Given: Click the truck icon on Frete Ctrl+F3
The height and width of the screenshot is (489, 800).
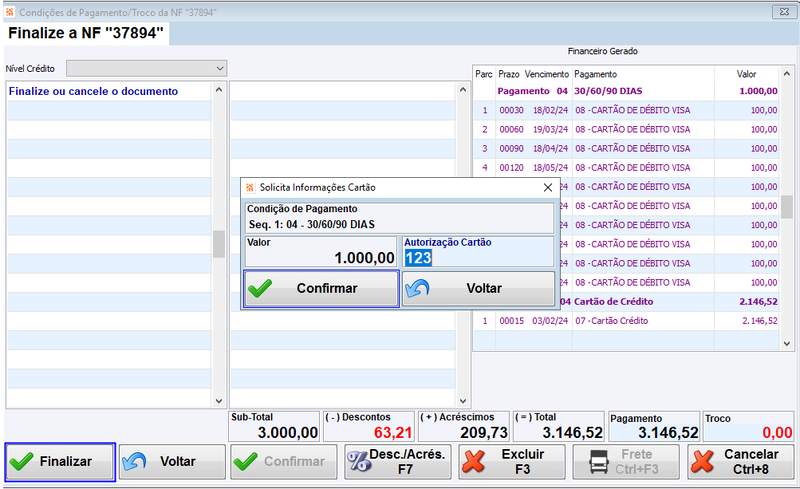Looking at the screenshot, I should pyautogui.click(x=598, y=461).
